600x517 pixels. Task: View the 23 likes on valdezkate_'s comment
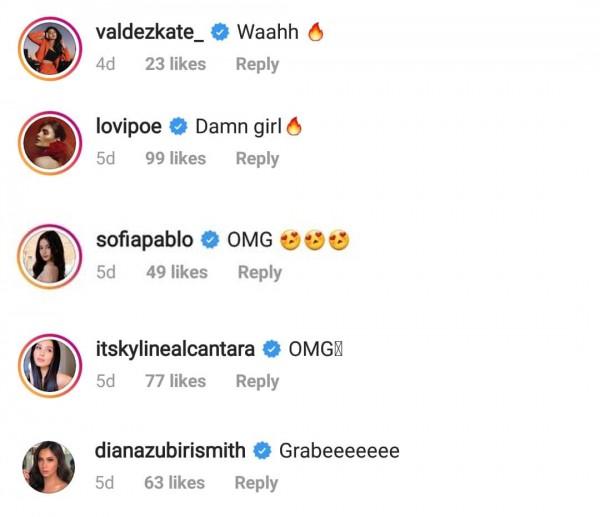click(175, 64)
